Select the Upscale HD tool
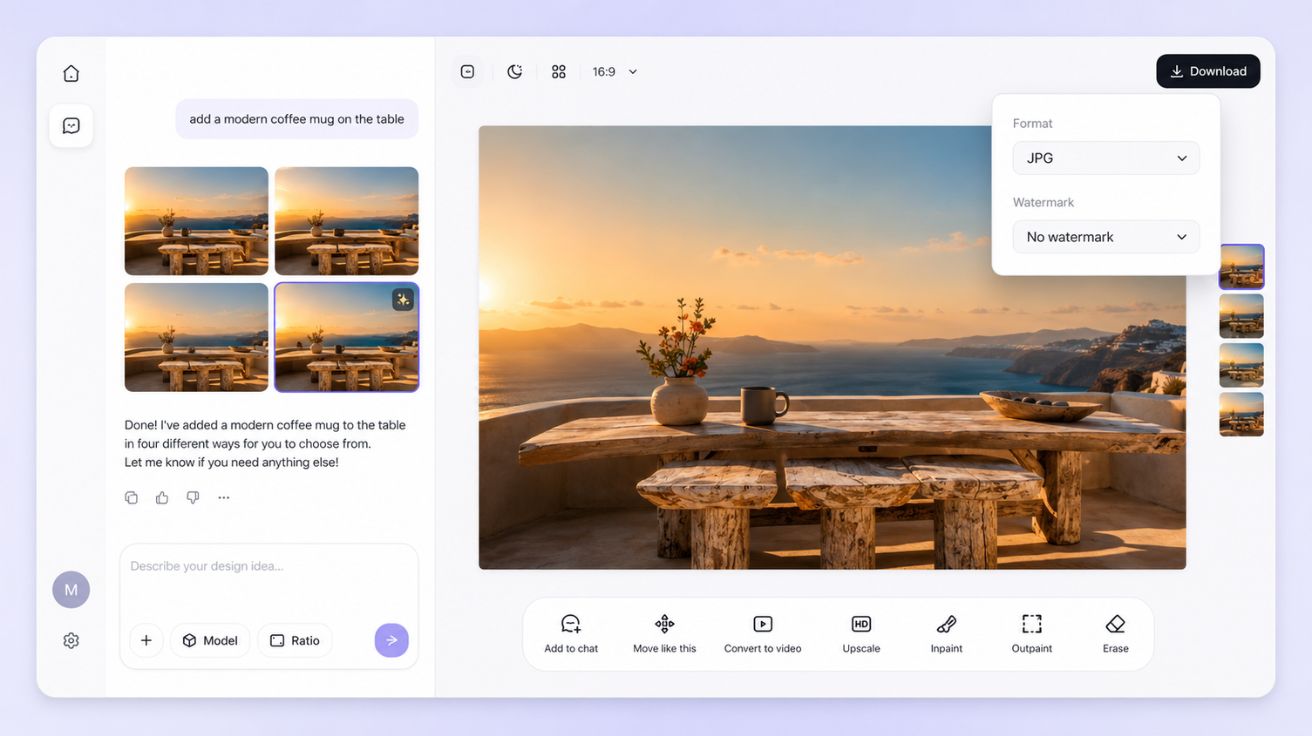This screenshot has width=1312, height=736. pyautogui.click(x=861, y=634)
